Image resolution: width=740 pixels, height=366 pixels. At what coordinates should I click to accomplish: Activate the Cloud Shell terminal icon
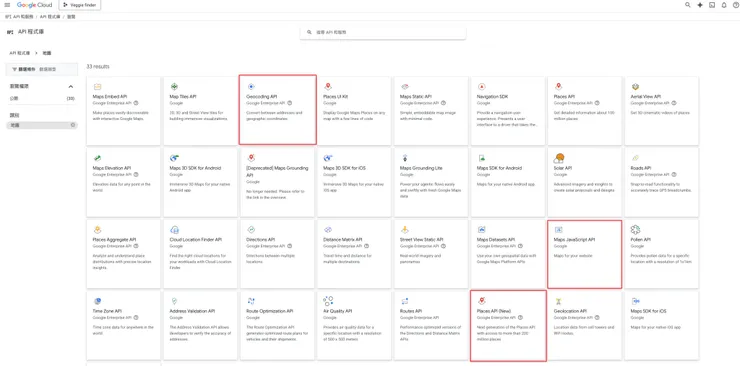click(712, 5)
